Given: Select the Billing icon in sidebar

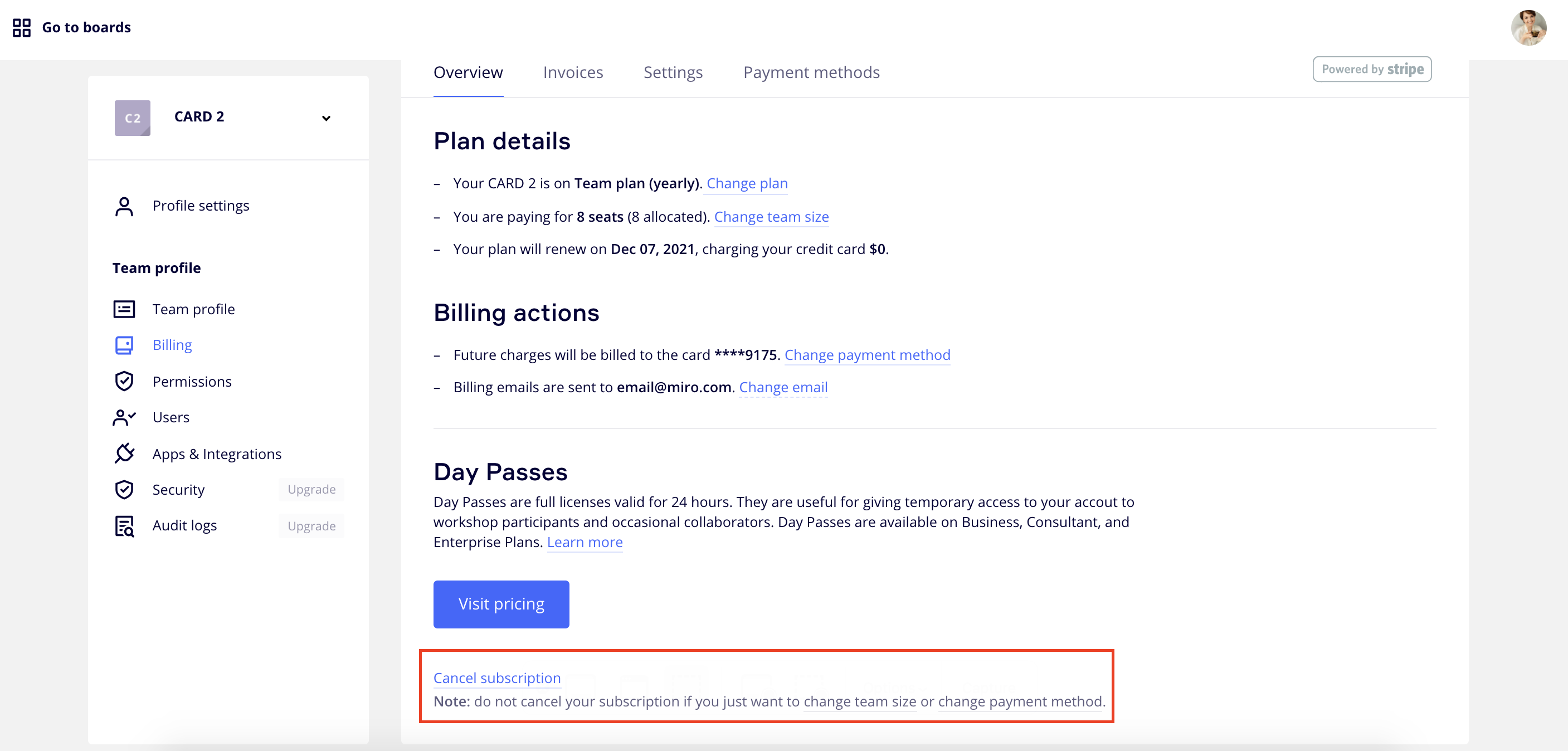Looking at the screenshot, I should [124, 345].
